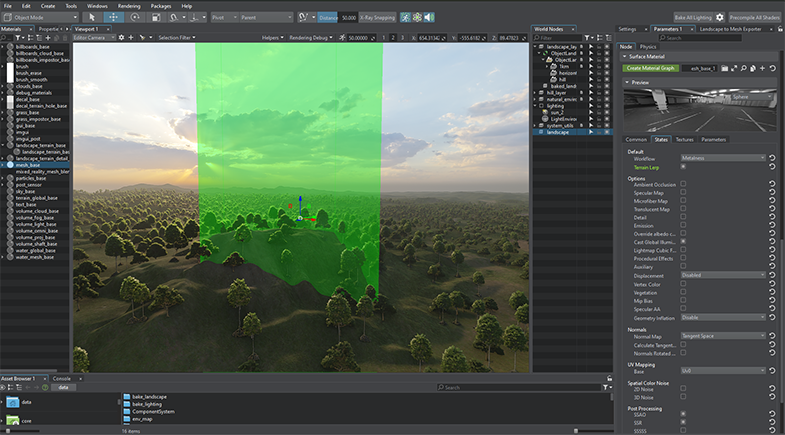Open Rendering Debug viewport menu
Screen dimensions: 785x435
(x=310, y=38)
